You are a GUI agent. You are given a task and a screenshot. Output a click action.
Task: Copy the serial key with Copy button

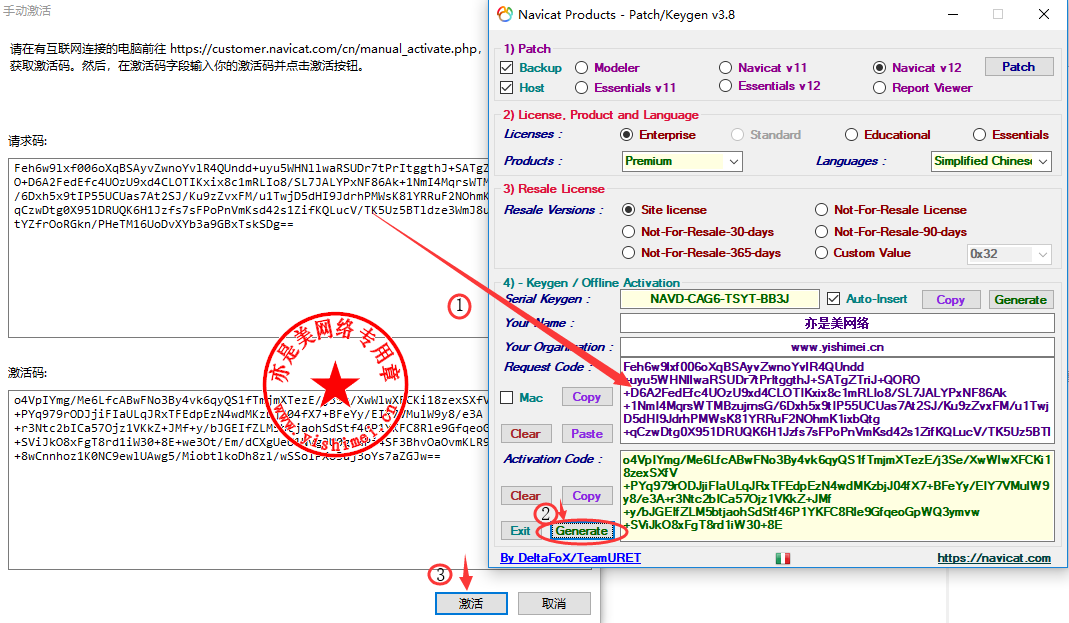(x=950, y=300)
